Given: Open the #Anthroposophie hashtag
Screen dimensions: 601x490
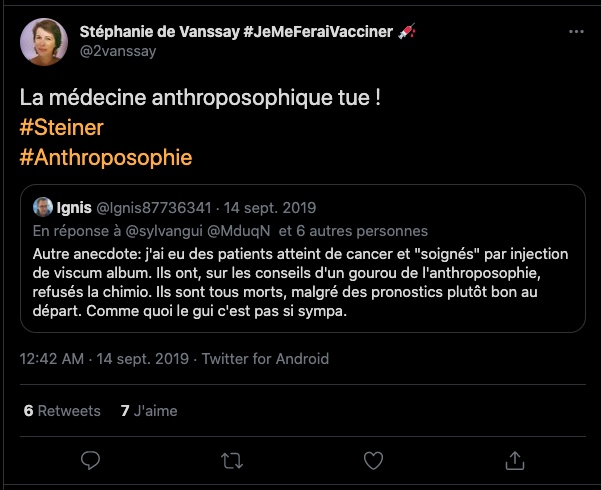Looking at the screenshot, I should 105,158.
